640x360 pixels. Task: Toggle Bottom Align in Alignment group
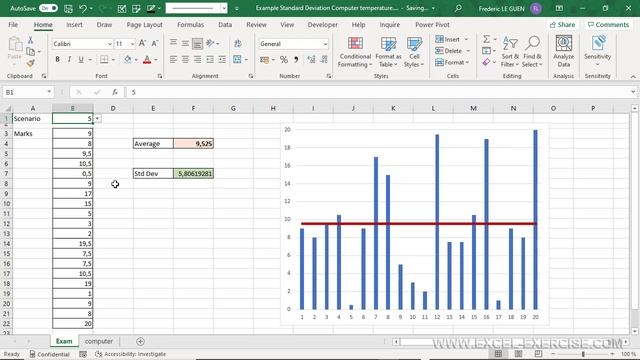tap(198, 43)
